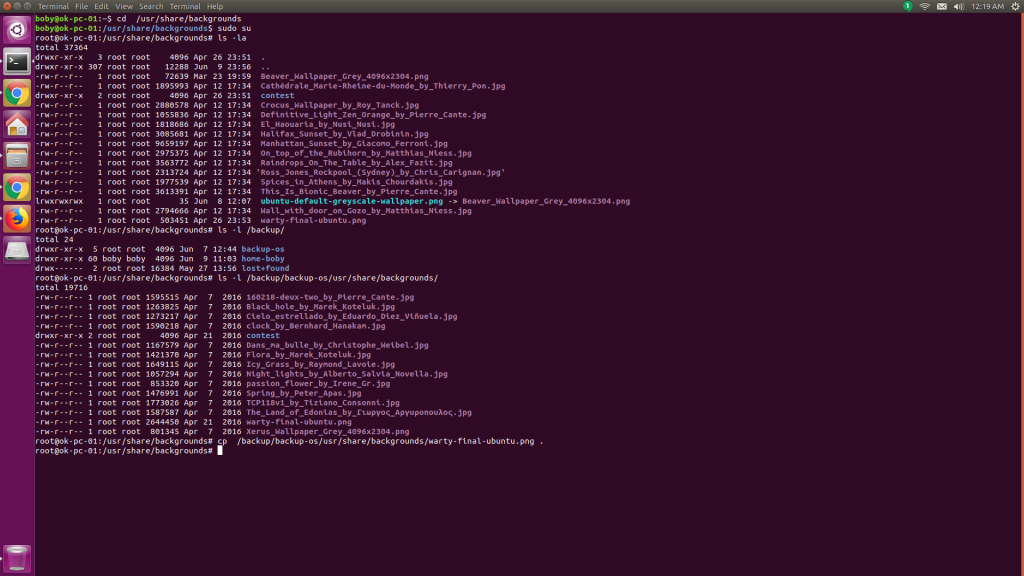Open the session gear menu

(1015, 8)
